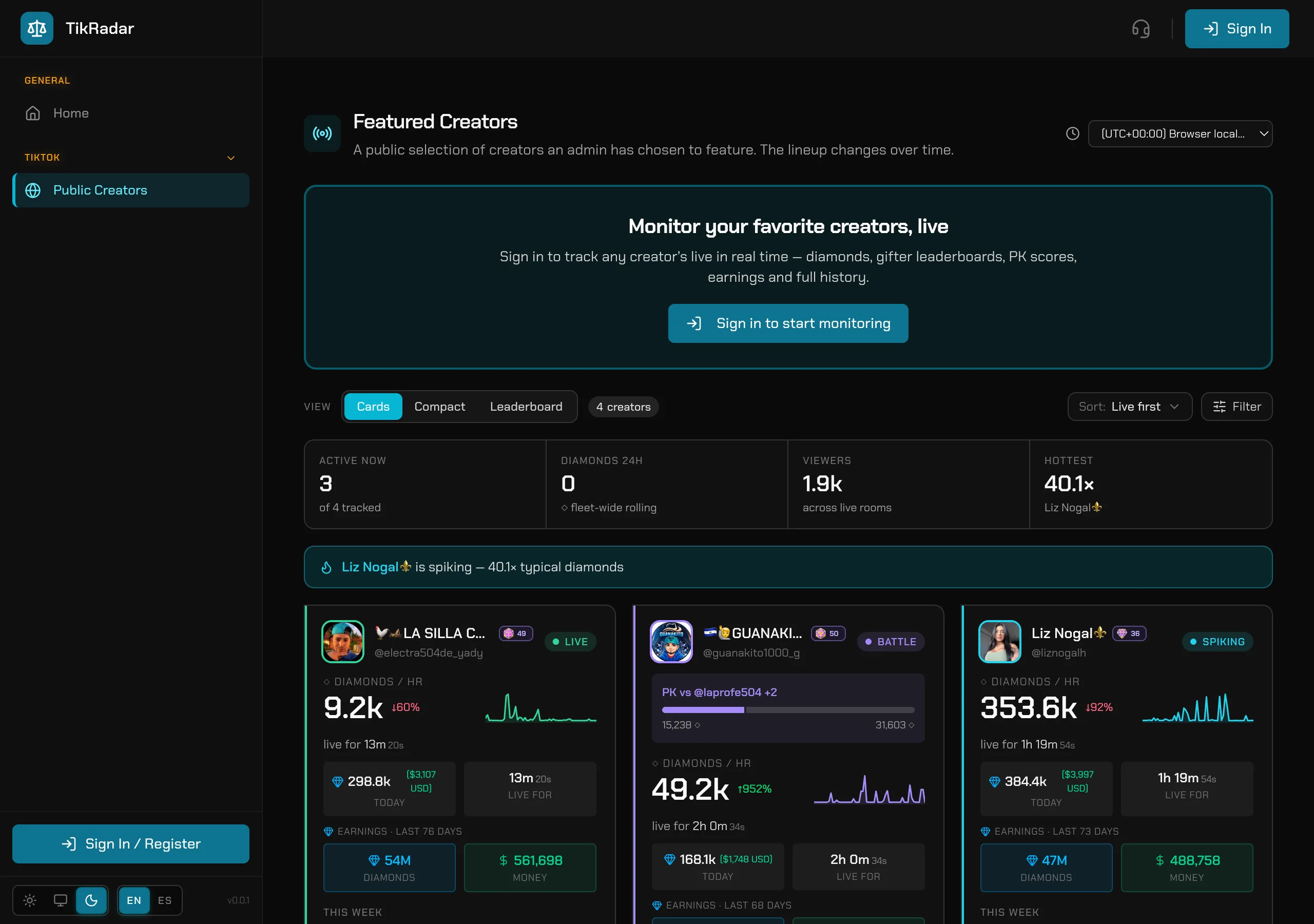Click the purple sparkline on GUANAKI card
The height and width of the screenshot is (924, 1314).
pos(869,790)
